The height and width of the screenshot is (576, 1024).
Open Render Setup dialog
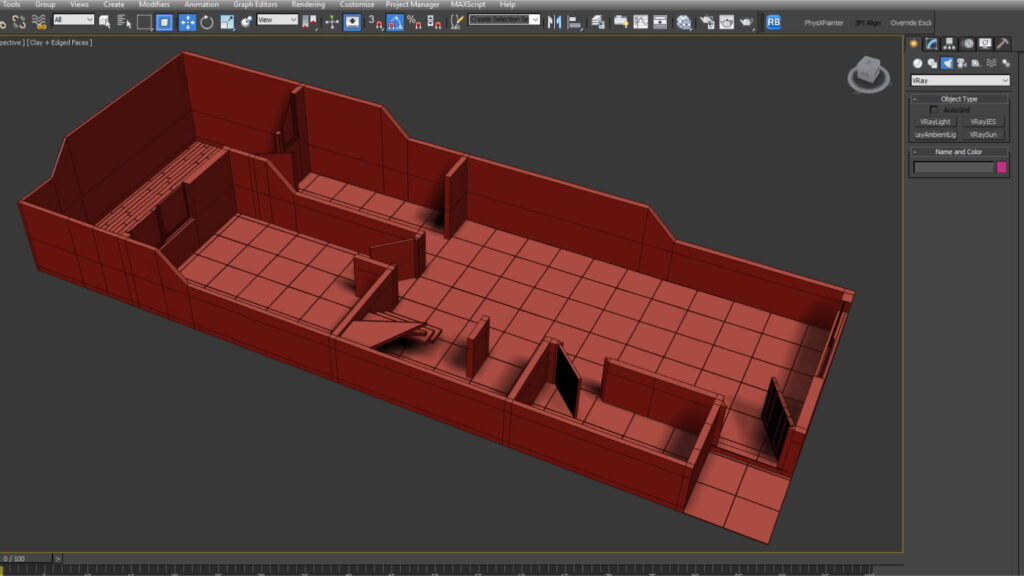pyautogui.click(x=707, y=22)
